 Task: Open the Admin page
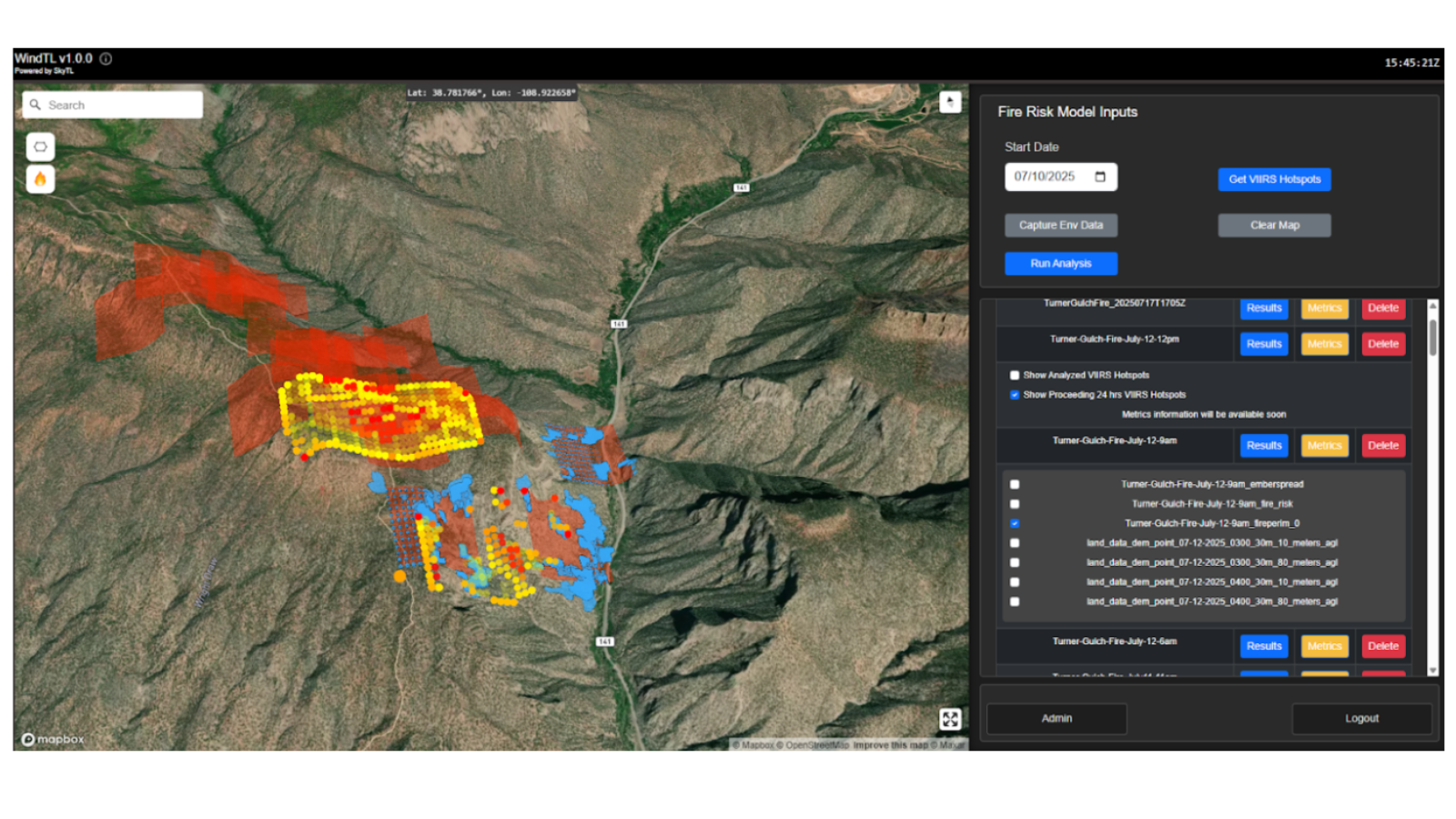point(1057,718)
